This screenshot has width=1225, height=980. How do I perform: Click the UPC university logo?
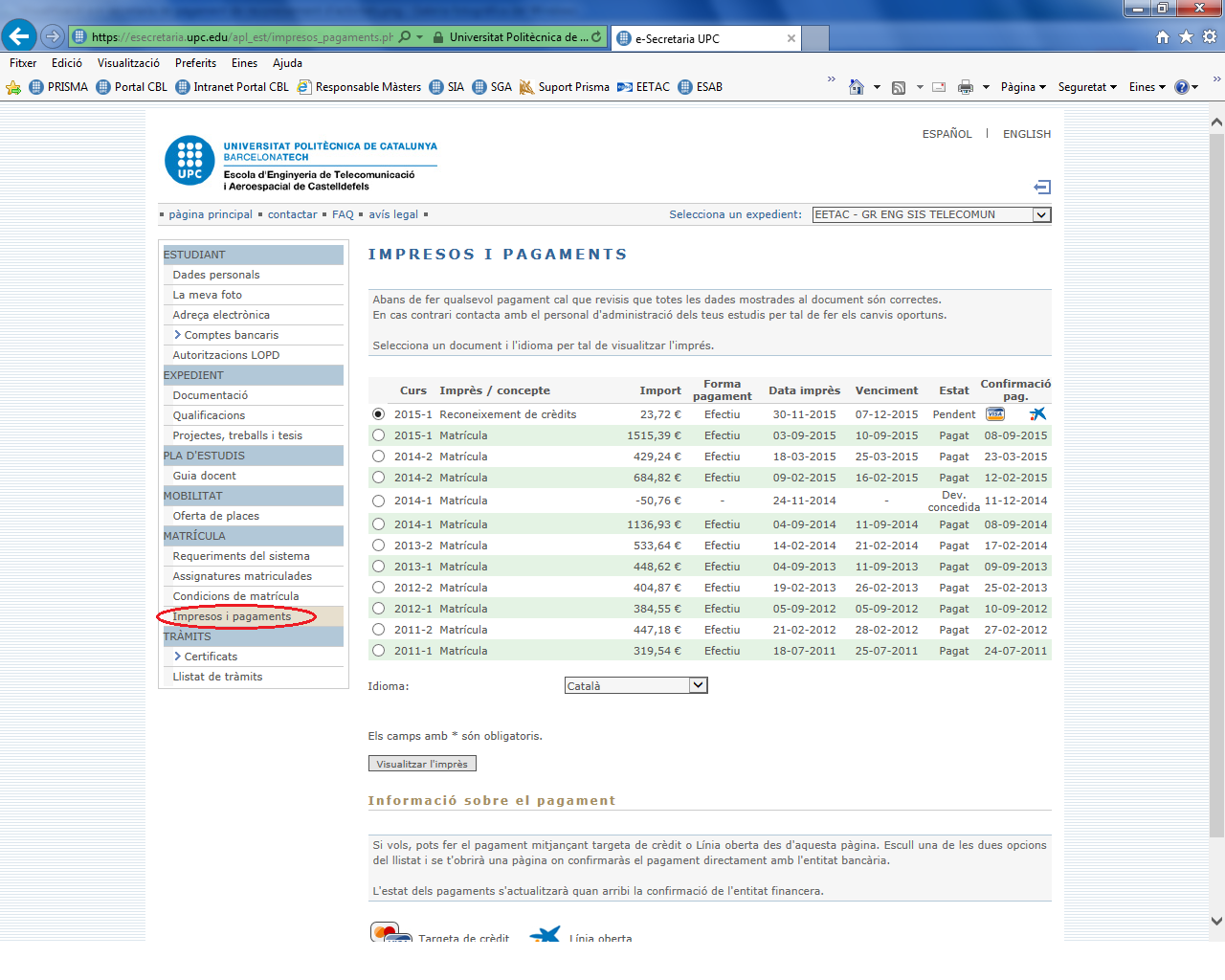click(189, 160)
